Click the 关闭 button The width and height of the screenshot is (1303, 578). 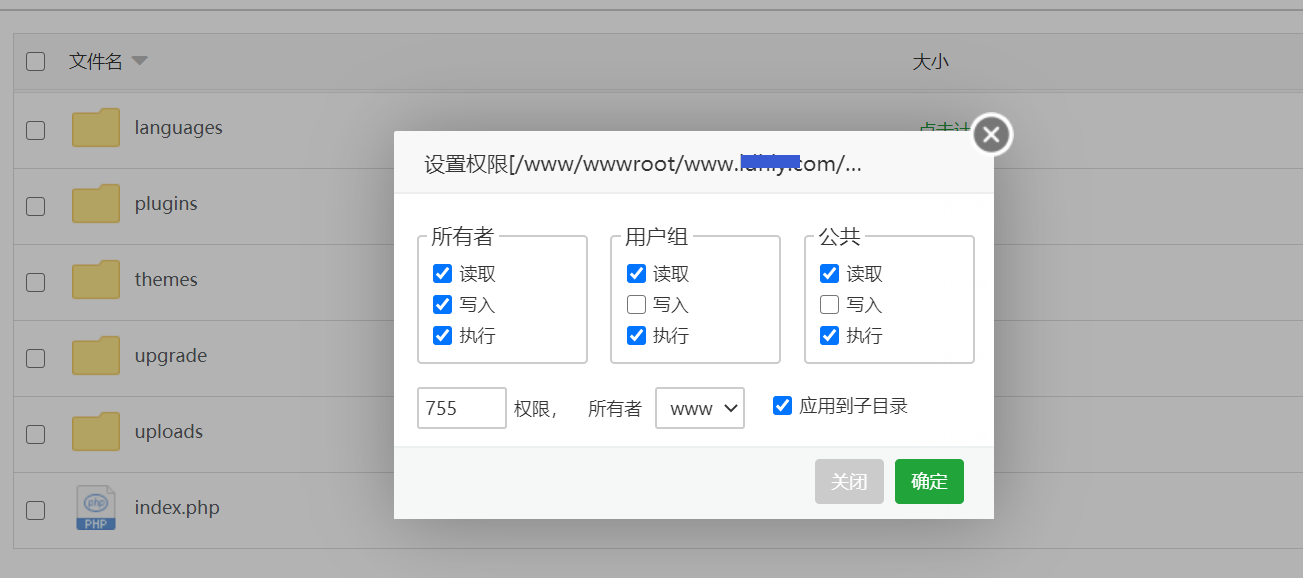(849, 481)
